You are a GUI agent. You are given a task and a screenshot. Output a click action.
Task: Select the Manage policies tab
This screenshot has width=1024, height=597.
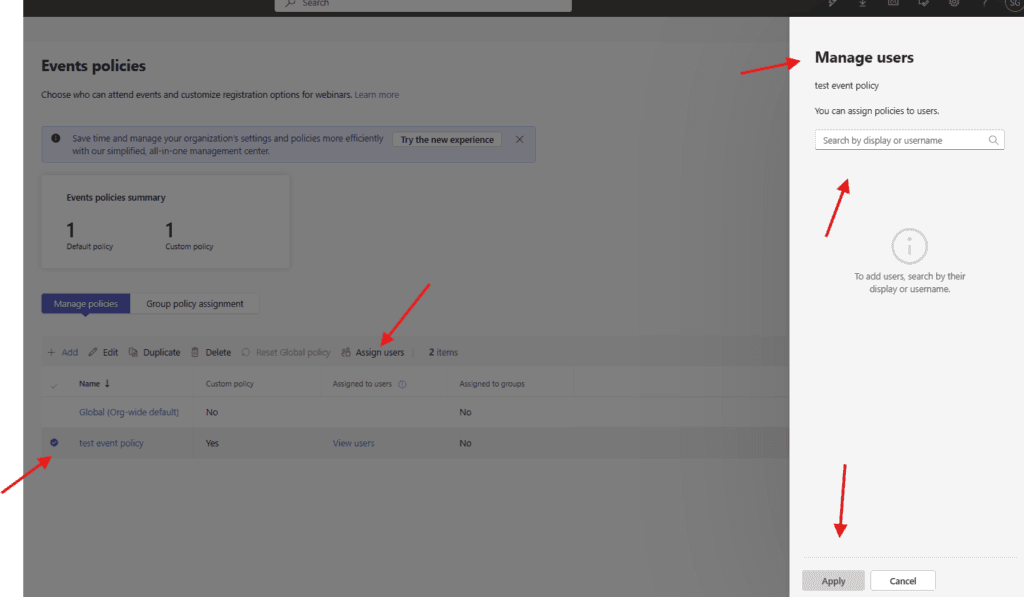pos(86,304)
